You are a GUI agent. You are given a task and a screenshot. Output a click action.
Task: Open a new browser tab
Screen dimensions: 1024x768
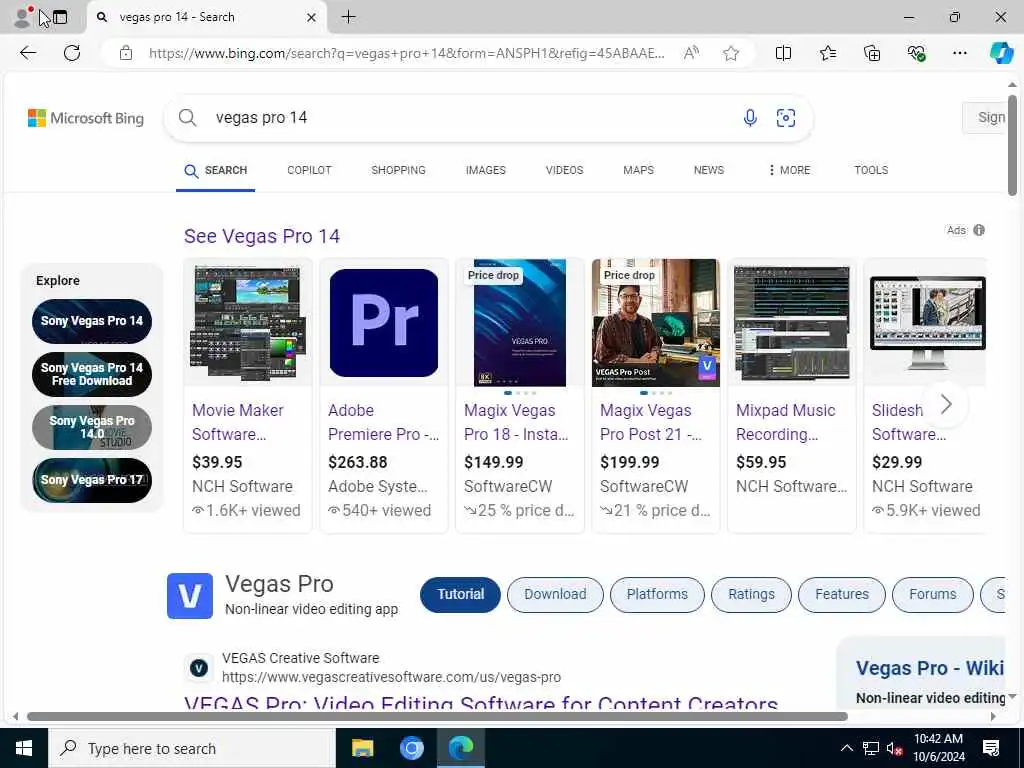click(x=349, y=17)
